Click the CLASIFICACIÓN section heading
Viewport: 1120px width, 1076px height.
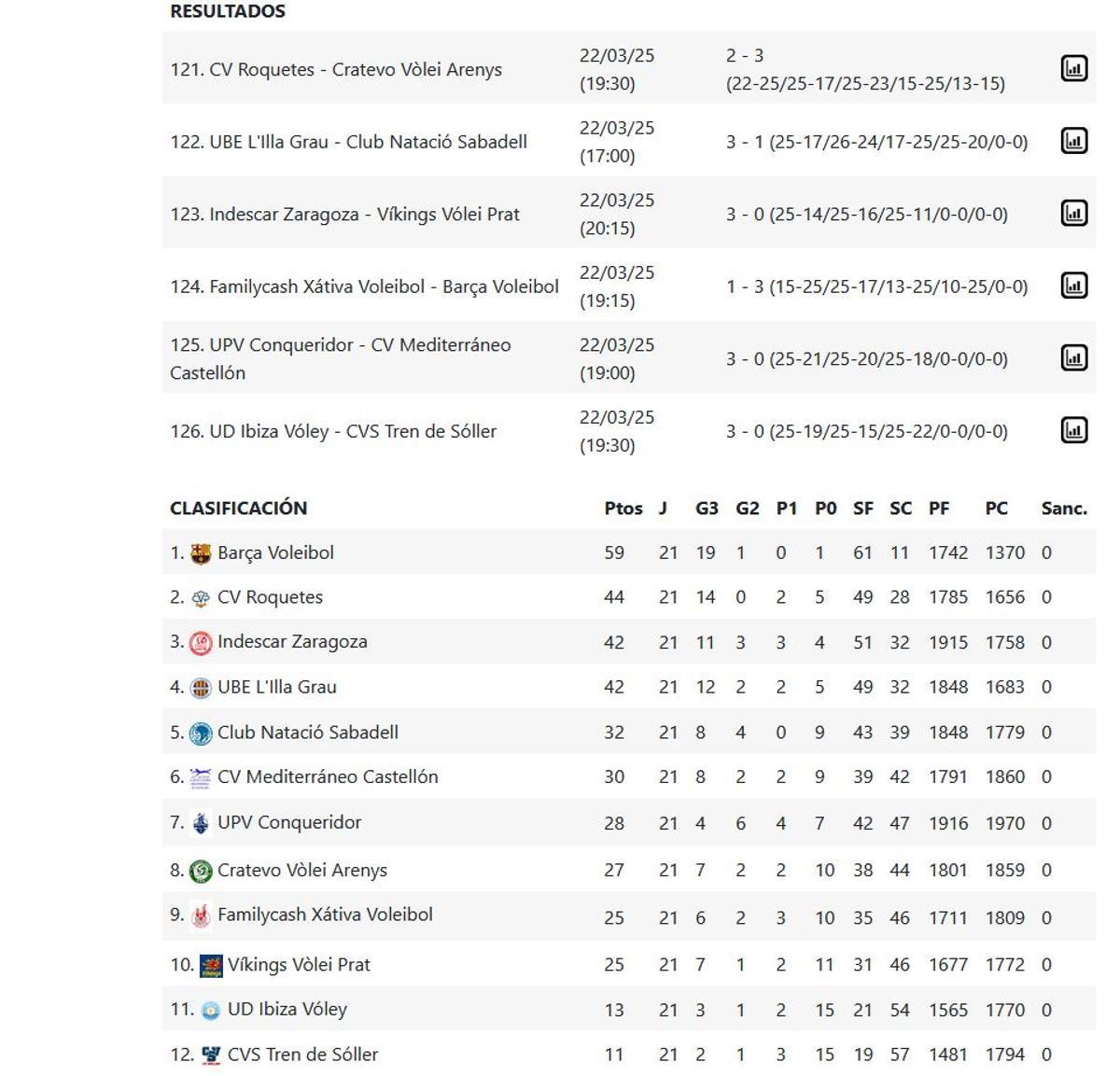[239, 509]
